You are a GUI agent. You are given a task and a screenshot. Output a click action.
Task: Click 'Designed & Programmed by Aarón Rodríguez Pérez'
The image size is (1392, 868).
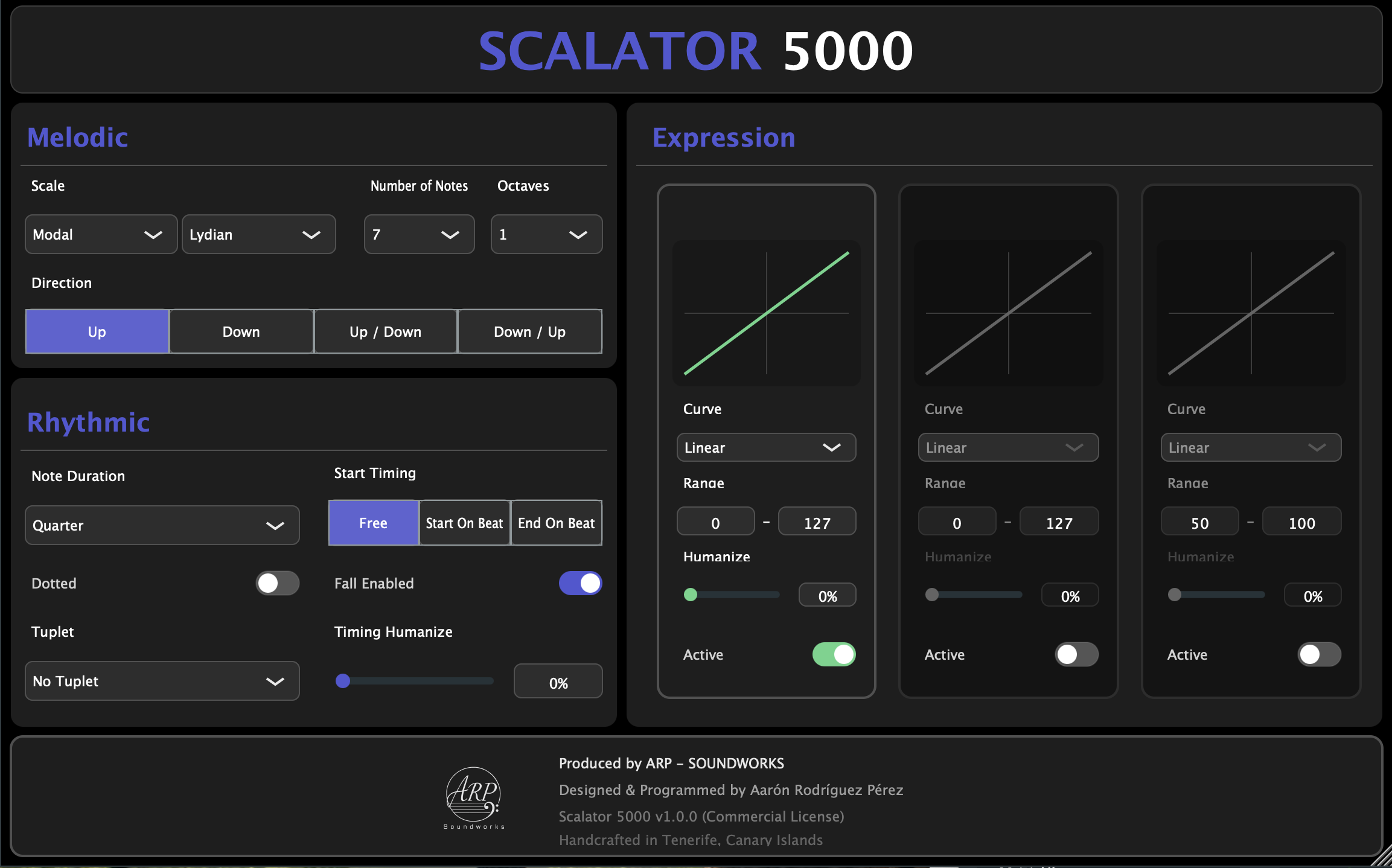(731, 790)
